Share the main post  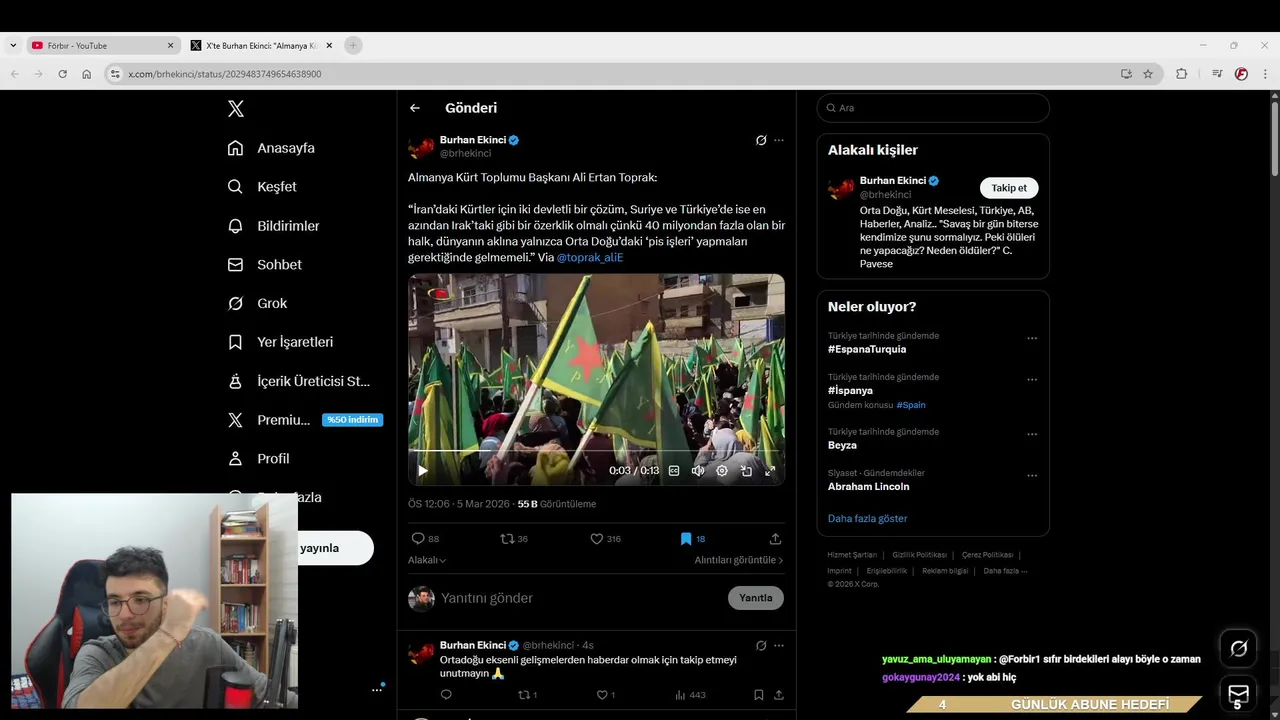(775, 539)
